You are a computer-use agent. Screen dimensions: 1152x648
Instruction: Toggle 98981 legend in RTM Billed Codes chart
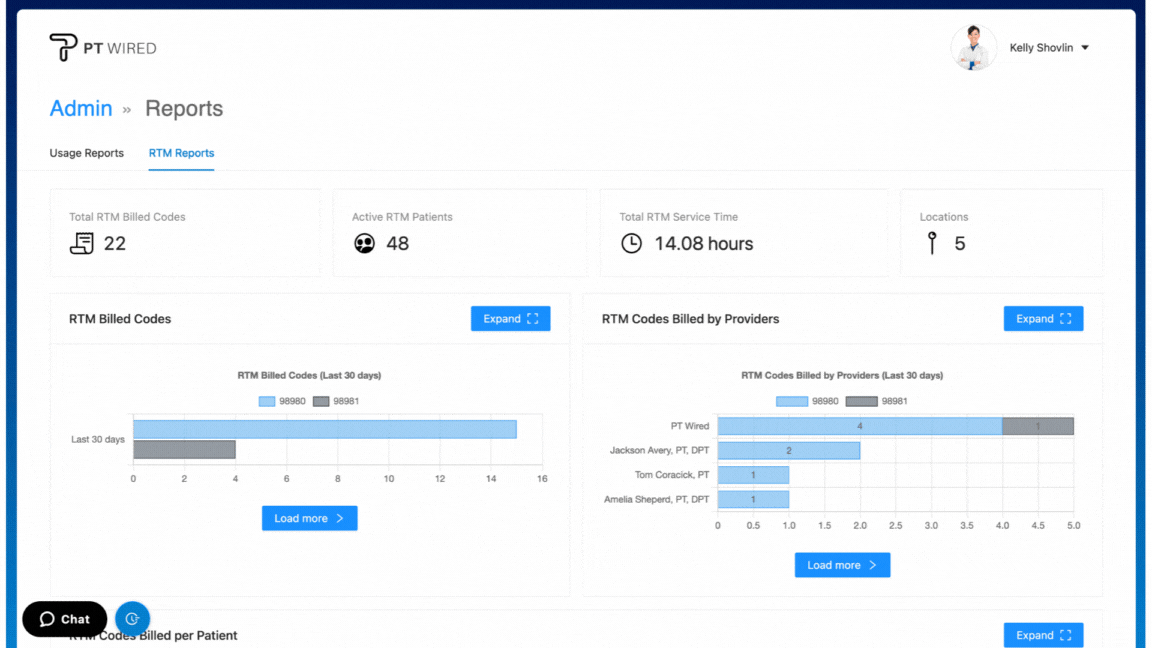[x=335, y=401]
